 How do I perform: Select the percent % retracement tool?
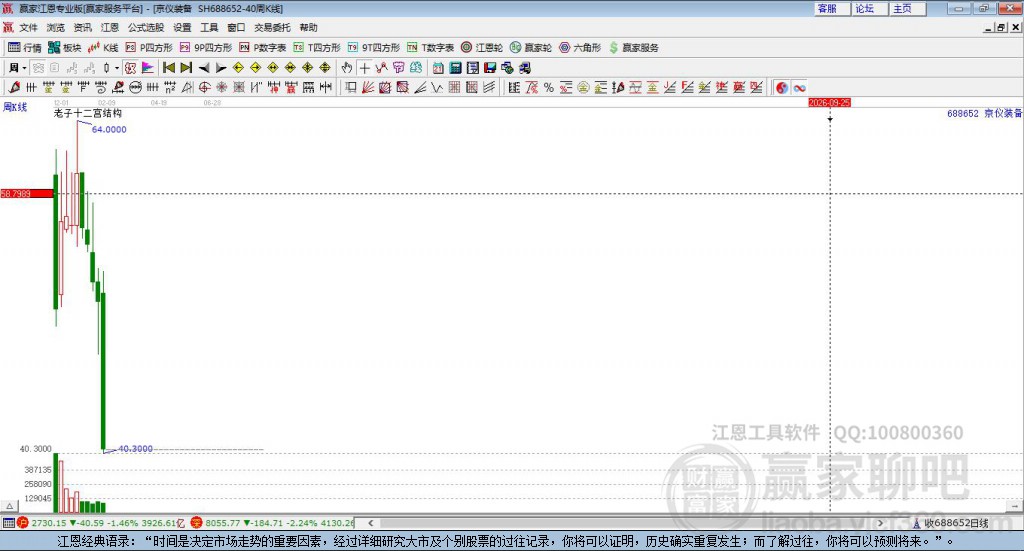(549, 87)
